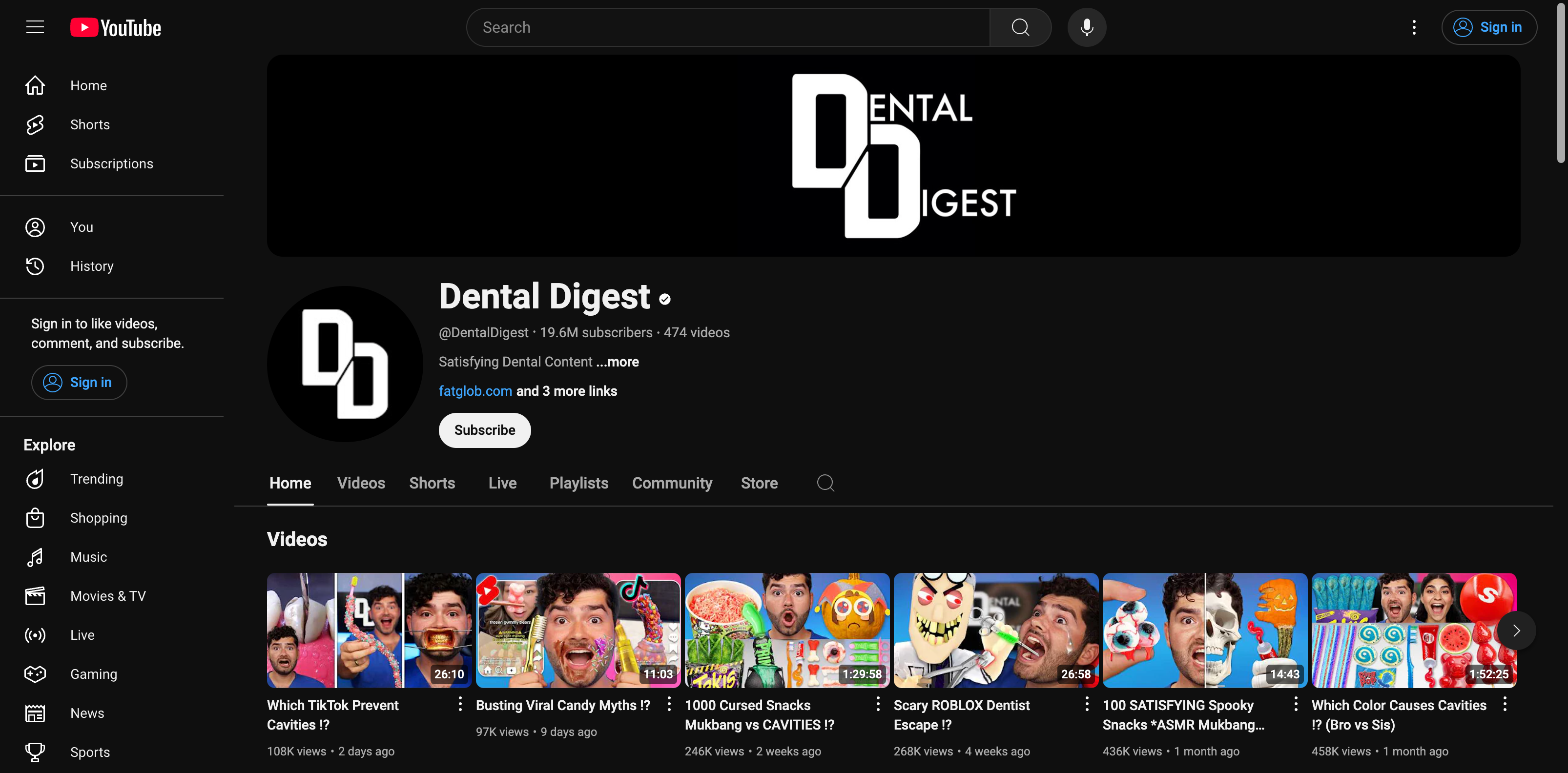Open the hamburger guide menu

coord(35,27)
